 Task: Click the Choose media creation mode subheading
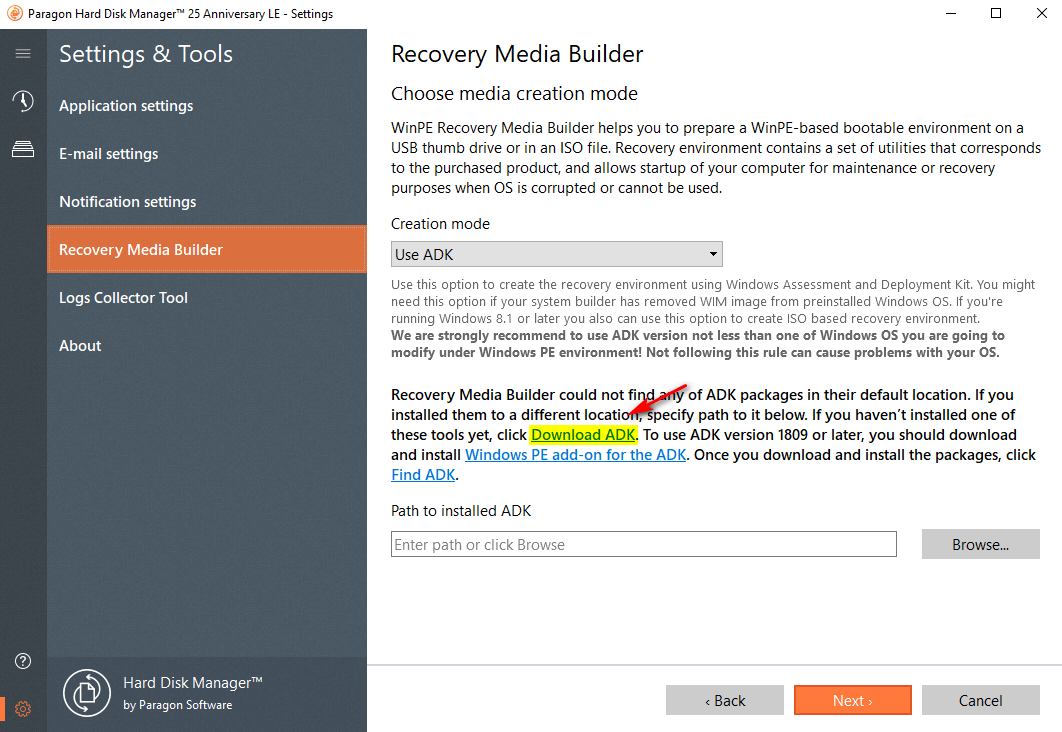tap(514, 93)
